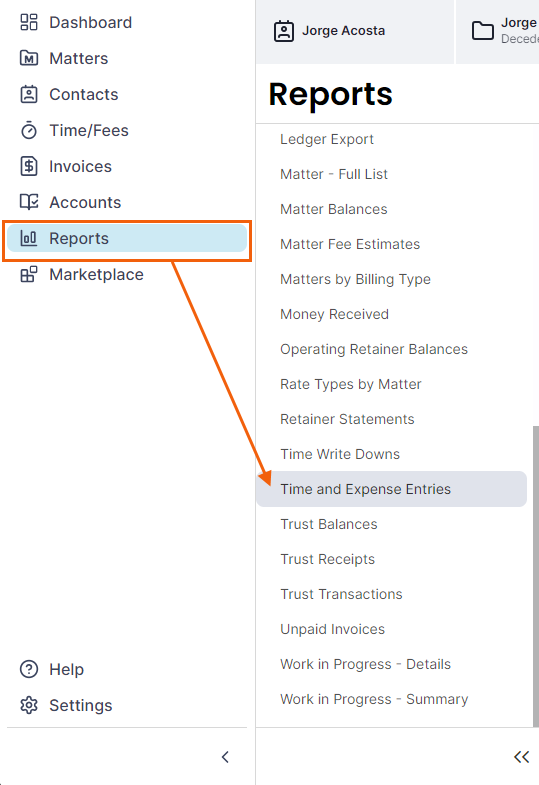
Task: Open the Ledger Export report
Action: coord(327,139)
